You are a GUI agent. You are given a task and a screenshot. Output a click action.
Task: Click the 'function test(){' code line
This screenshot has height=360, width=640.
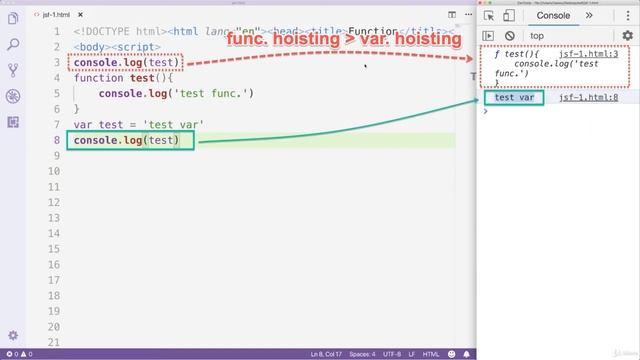click(x=123, y=78)
